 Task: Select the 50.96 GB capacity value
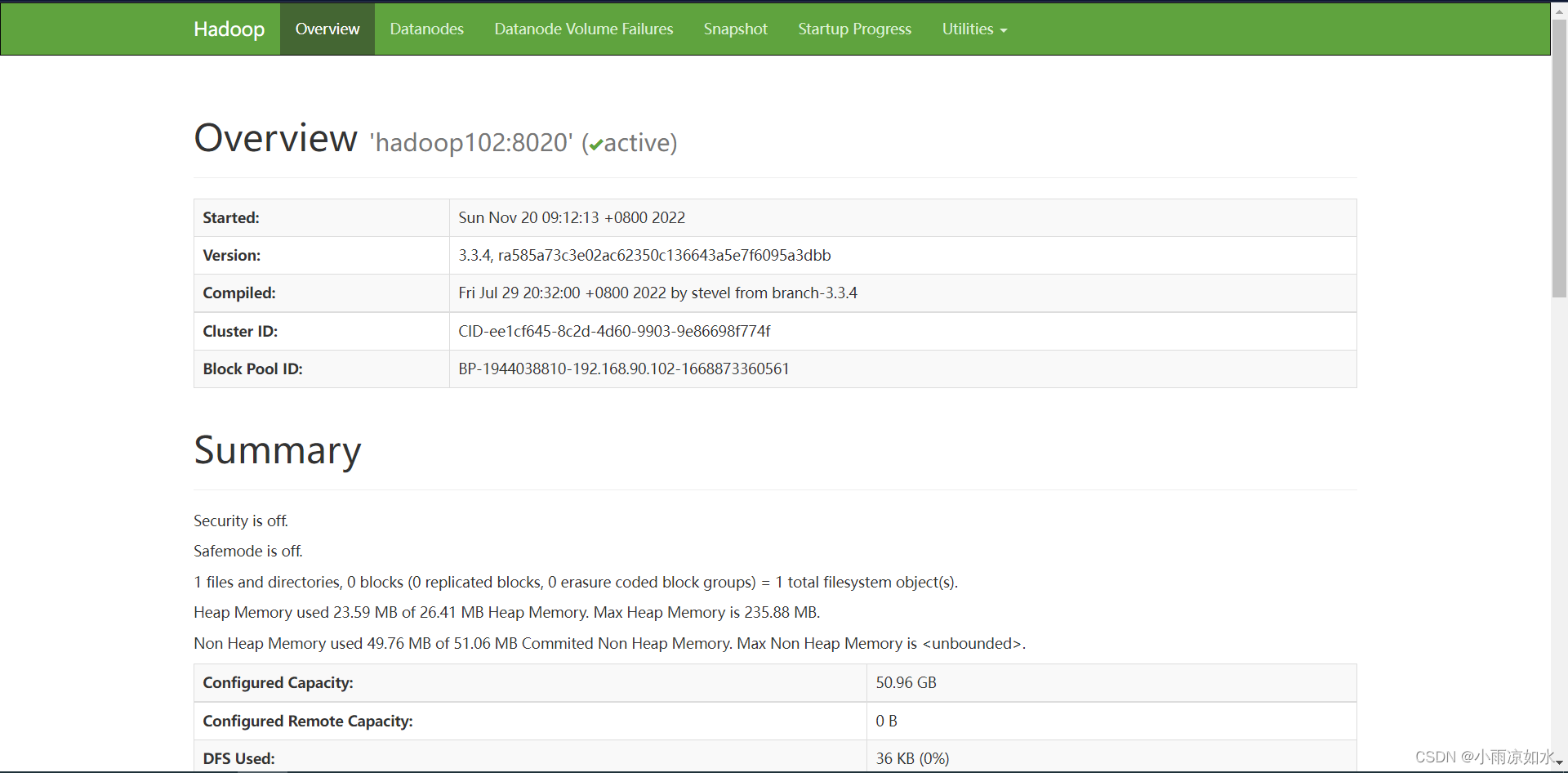click(x=906, y=683)
